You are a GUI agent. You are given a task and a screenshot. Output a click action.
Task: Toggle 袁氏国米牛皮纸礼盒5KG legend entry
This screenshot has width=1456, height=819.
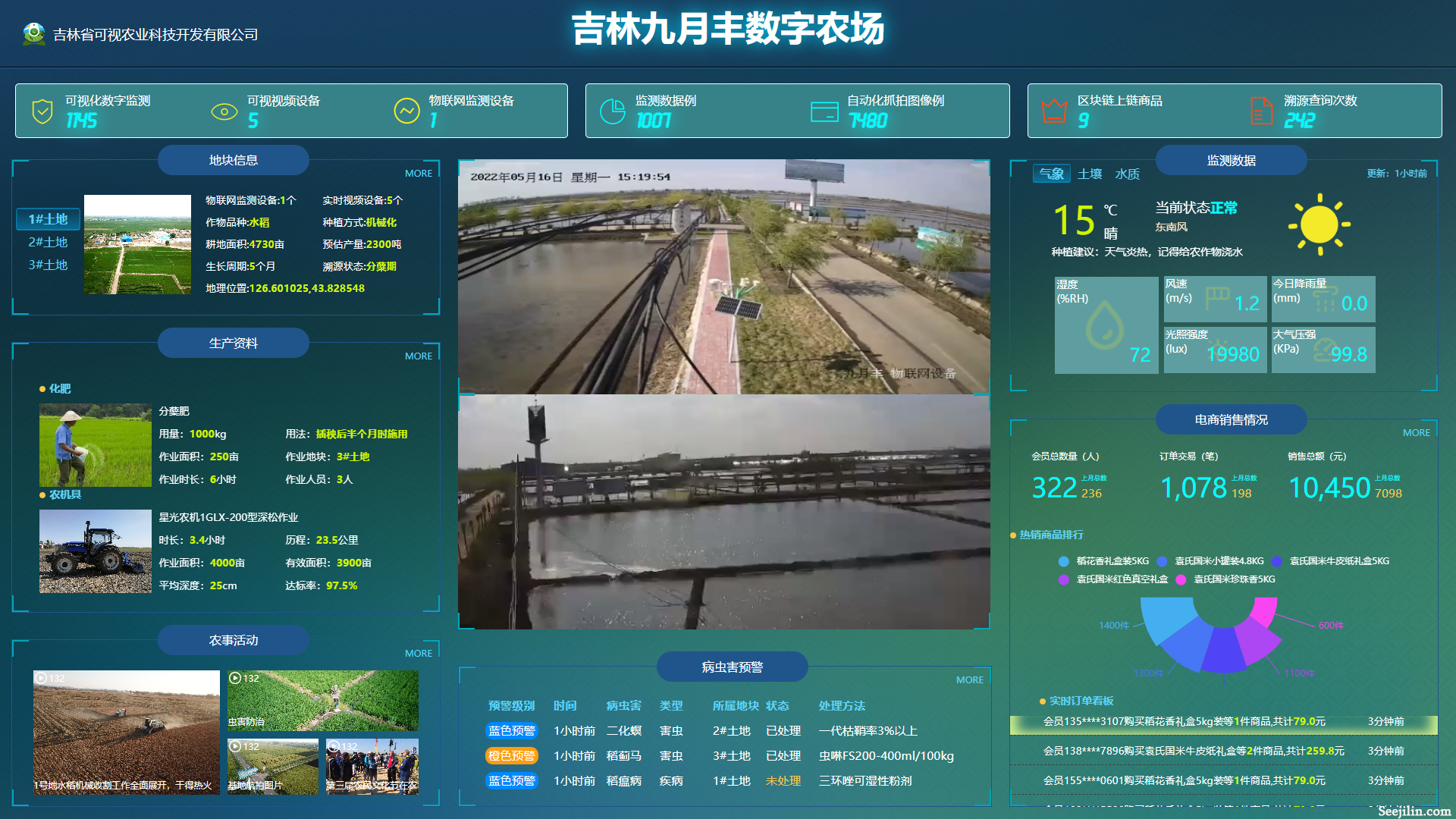(x=1338, y=561)
